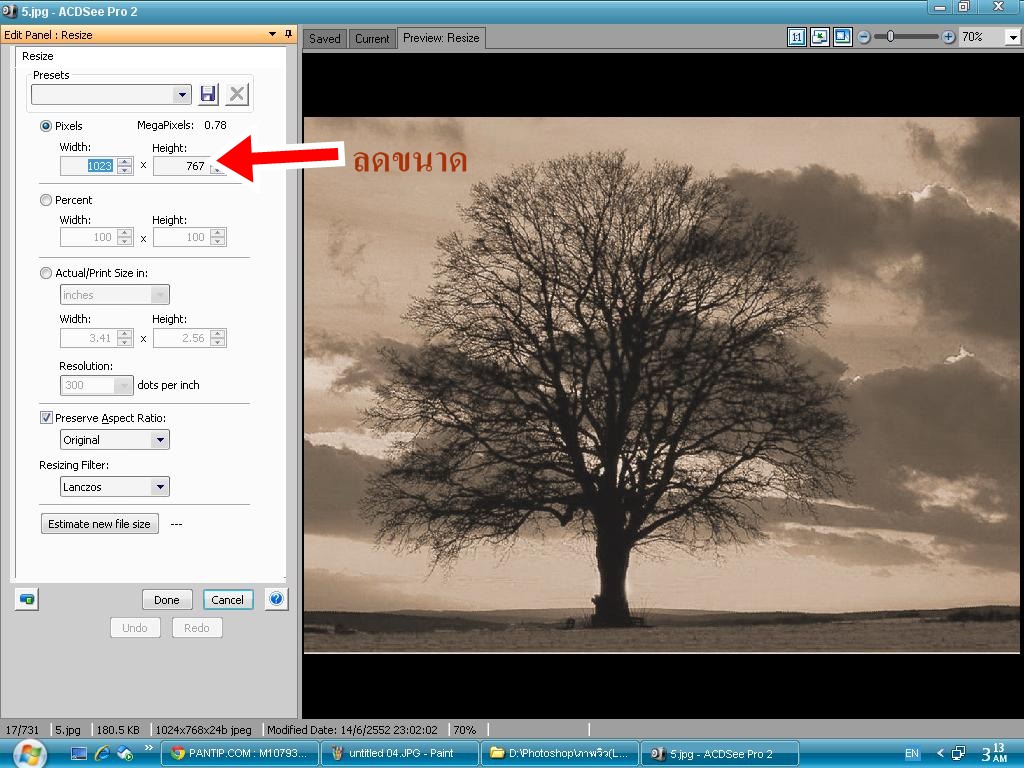Expand hidden quick launch icons chevron
1024x768 pixels.
(149, 748)
